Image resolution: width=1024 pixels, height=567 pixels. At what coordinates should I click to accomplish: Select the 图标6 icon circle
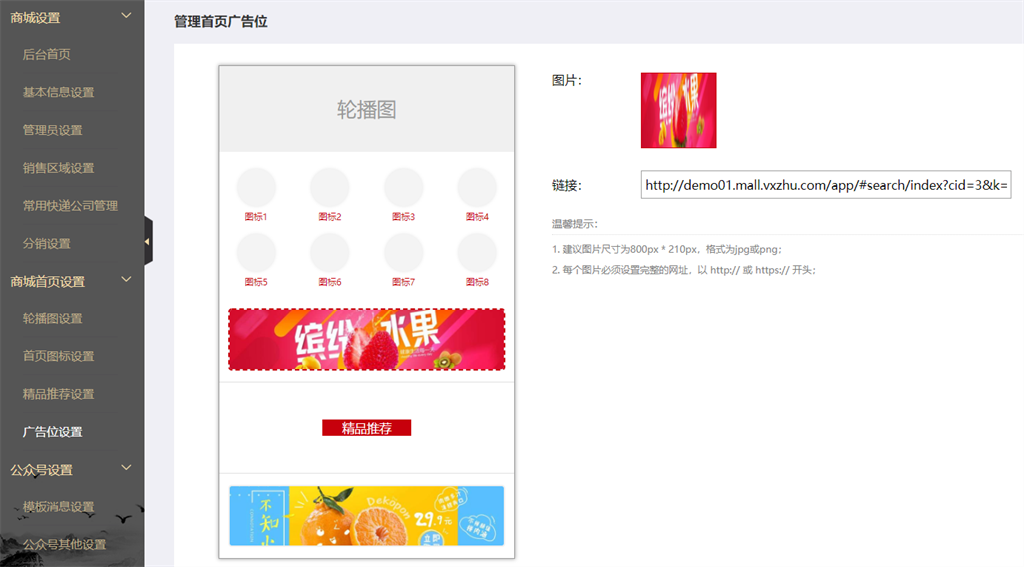[330, 253]
